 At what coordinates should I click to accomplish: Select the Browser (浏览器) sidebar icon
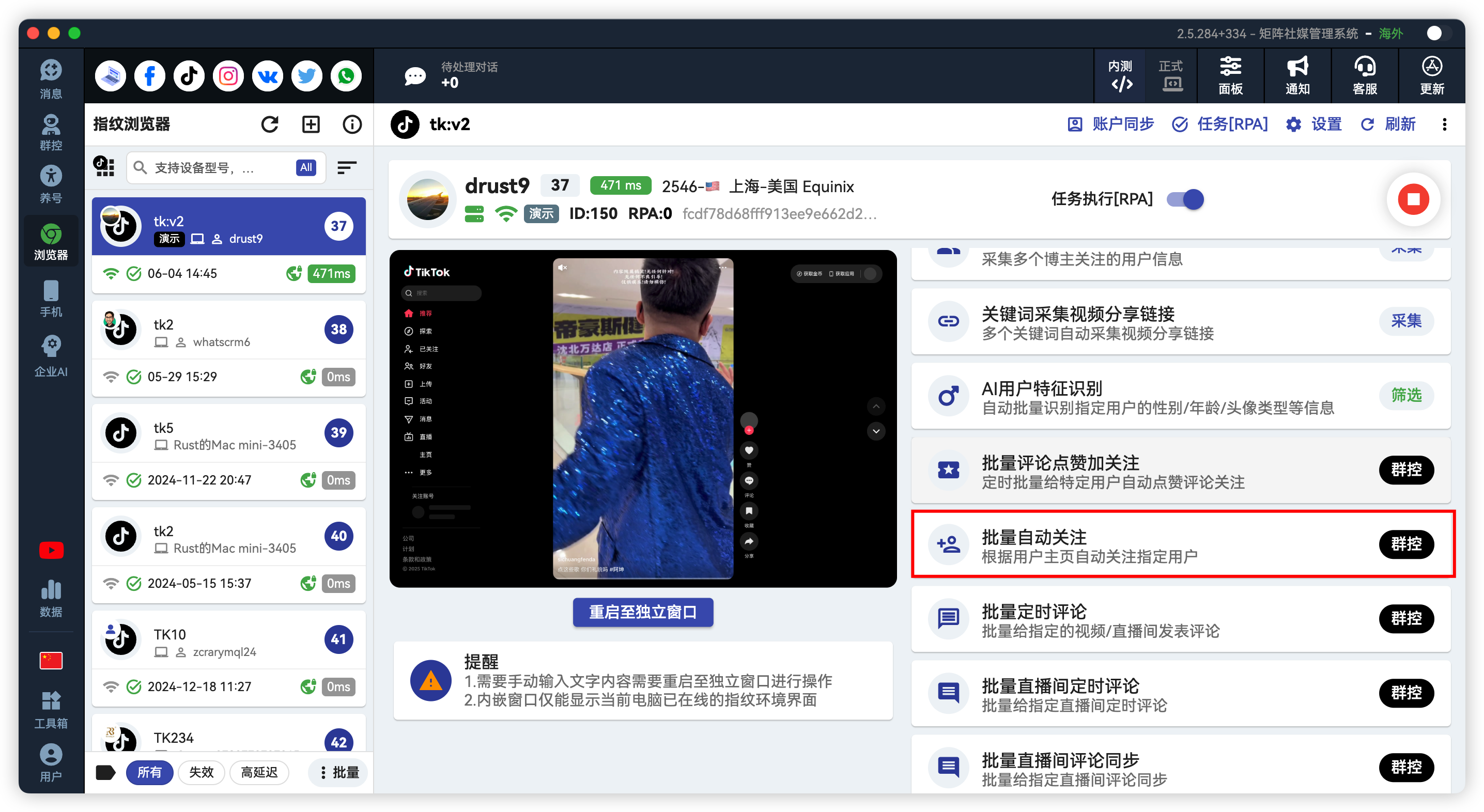(51, 241)
